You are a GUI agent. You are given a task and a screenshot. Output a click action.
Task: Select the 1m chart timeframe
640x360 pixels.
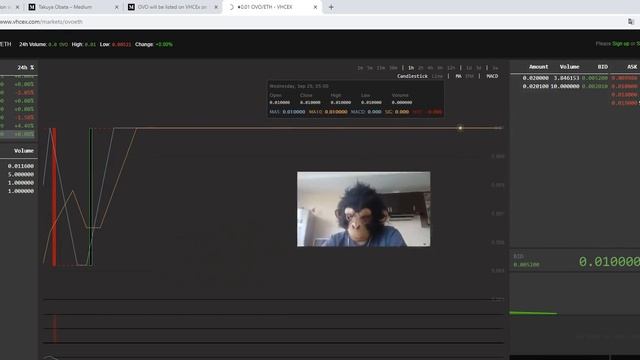coord(360,68)
